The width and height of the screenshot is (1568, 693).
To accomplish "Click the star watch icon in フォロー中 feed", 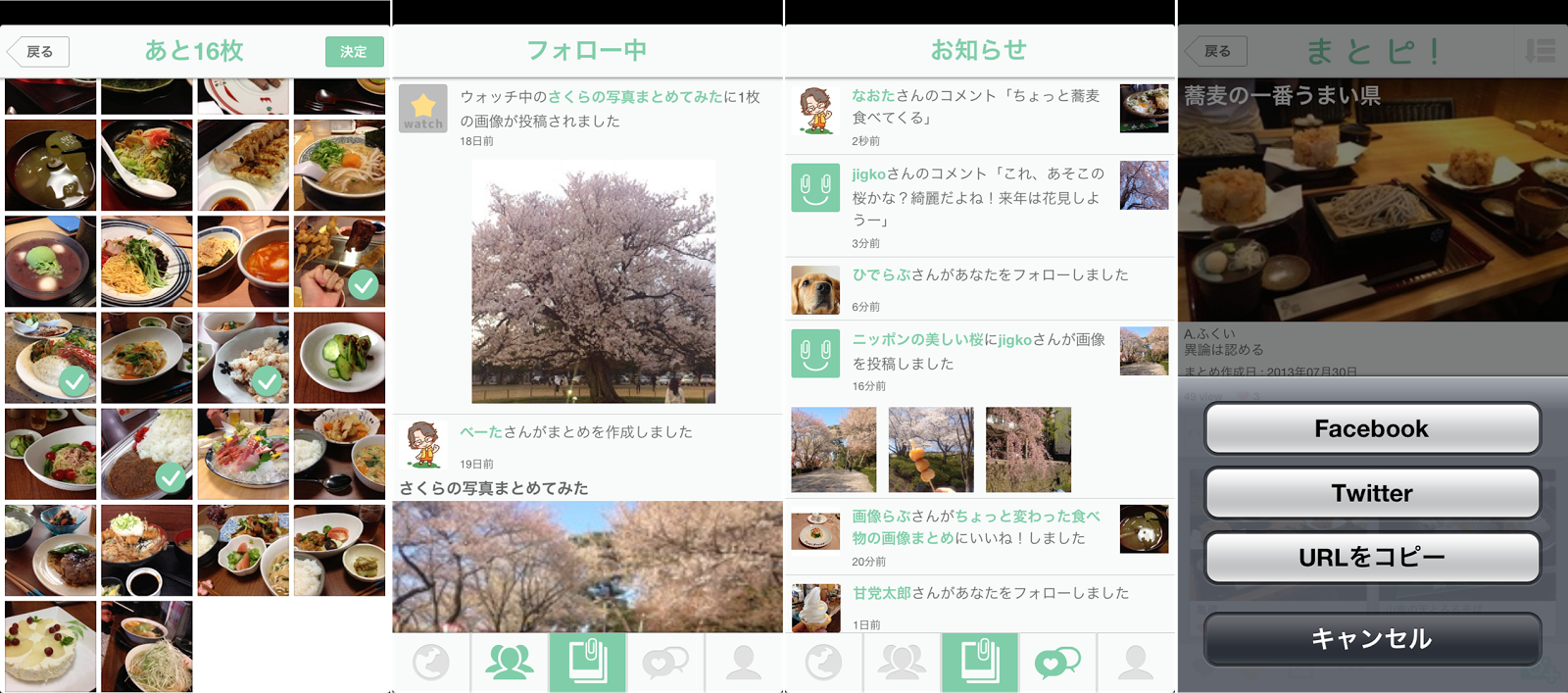I will pos(423,109).
